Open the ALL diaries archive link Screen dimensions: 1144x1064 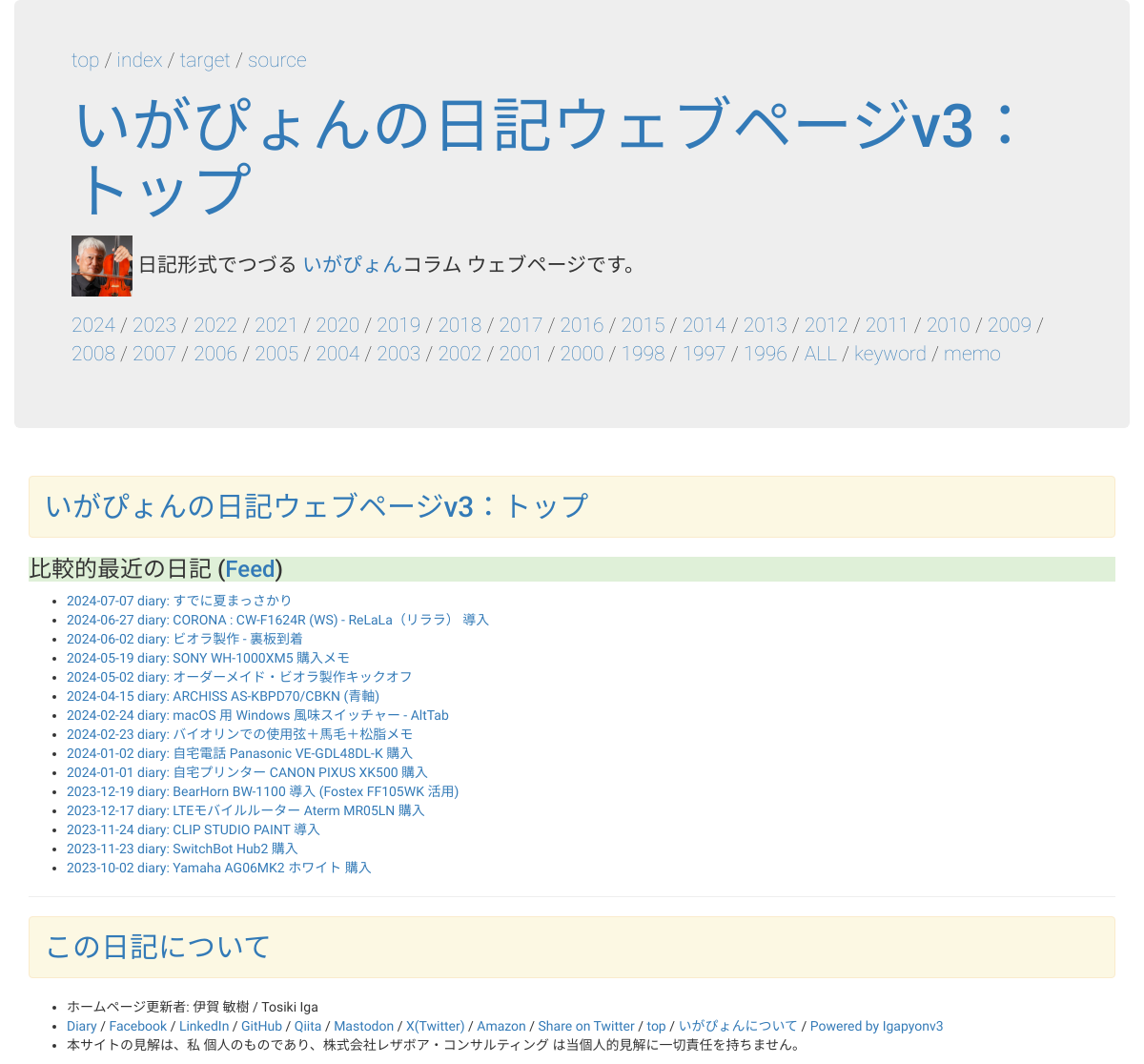pyautogui.click(x=820, y=354)
